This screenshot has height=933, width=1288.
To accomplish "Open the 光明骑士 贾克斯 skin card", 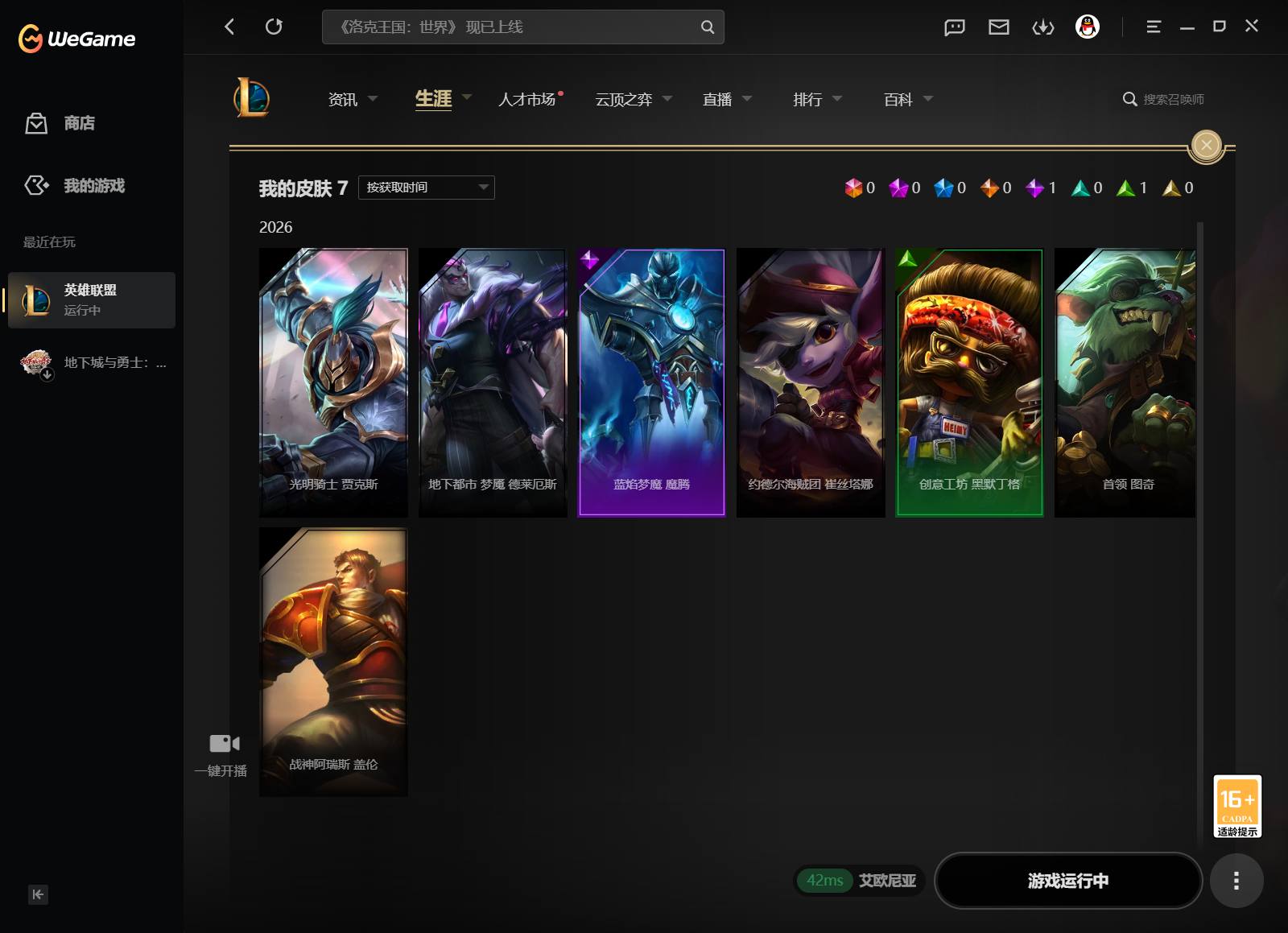I will click(333, 382).
